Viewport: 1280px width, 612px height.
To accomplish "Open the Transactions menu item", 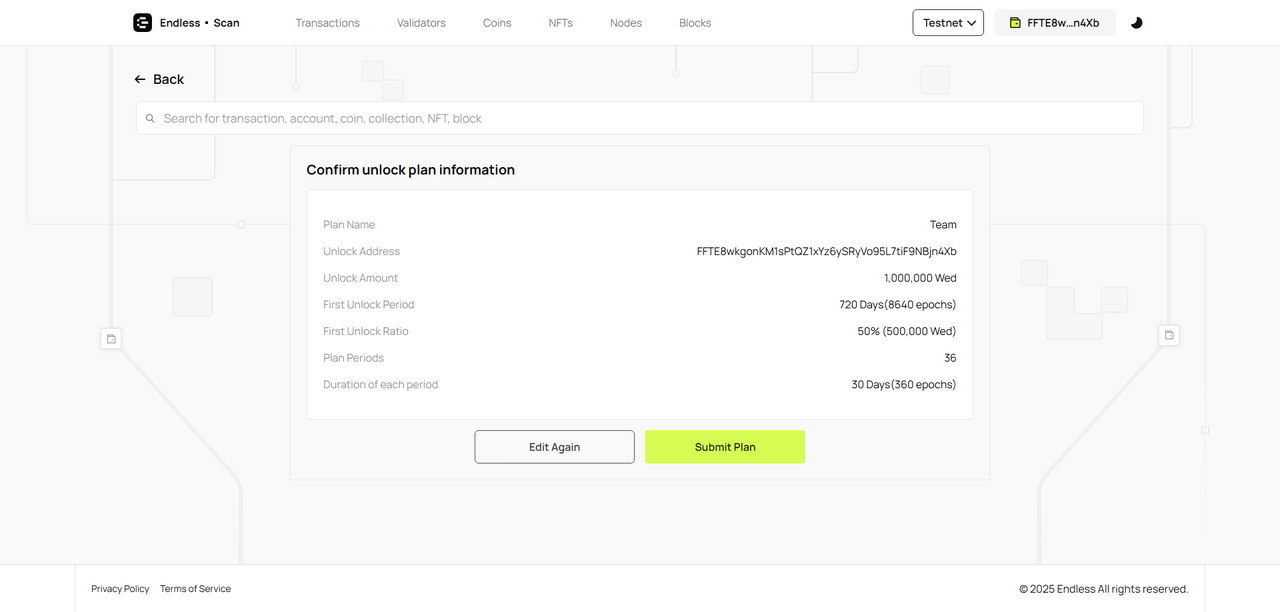I will point(327,23).
